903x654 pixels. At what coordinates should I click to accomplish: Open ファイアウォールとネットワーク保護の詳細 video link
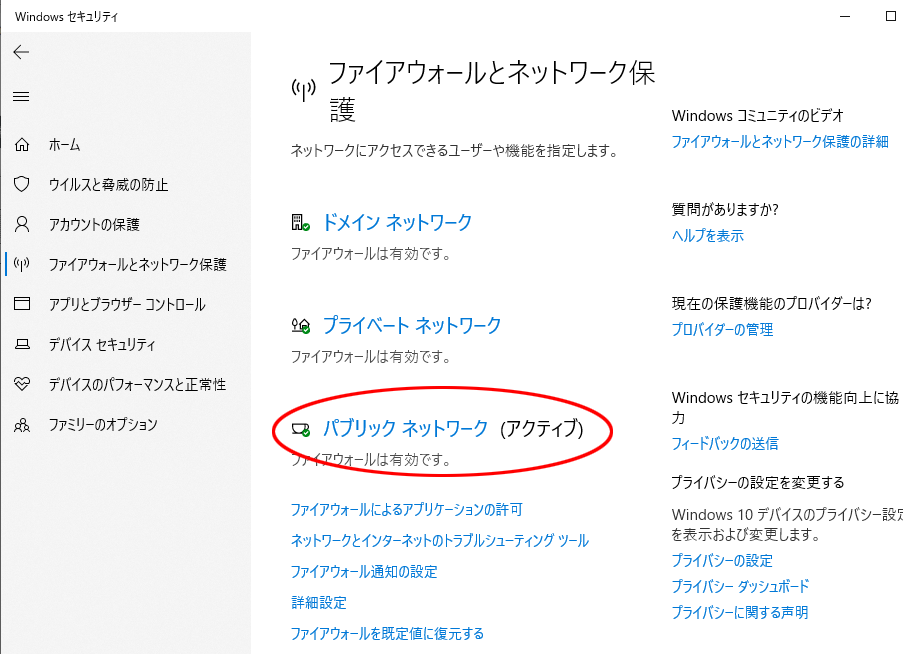(x=780, y=142)
